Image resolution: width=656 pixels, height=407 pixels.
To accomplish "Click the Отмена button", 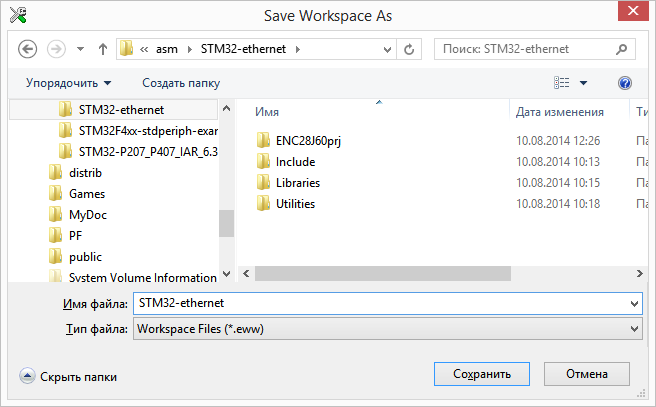I will (x=587, y=374).
